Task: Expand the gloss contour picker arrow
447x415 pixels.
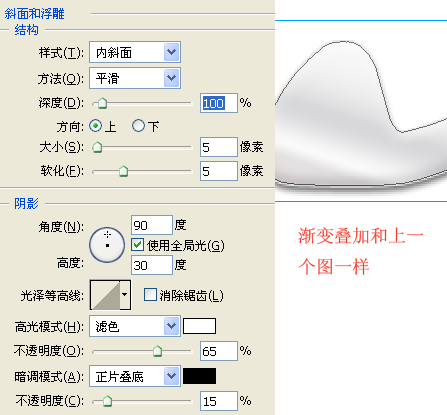Action: (125, 295)
